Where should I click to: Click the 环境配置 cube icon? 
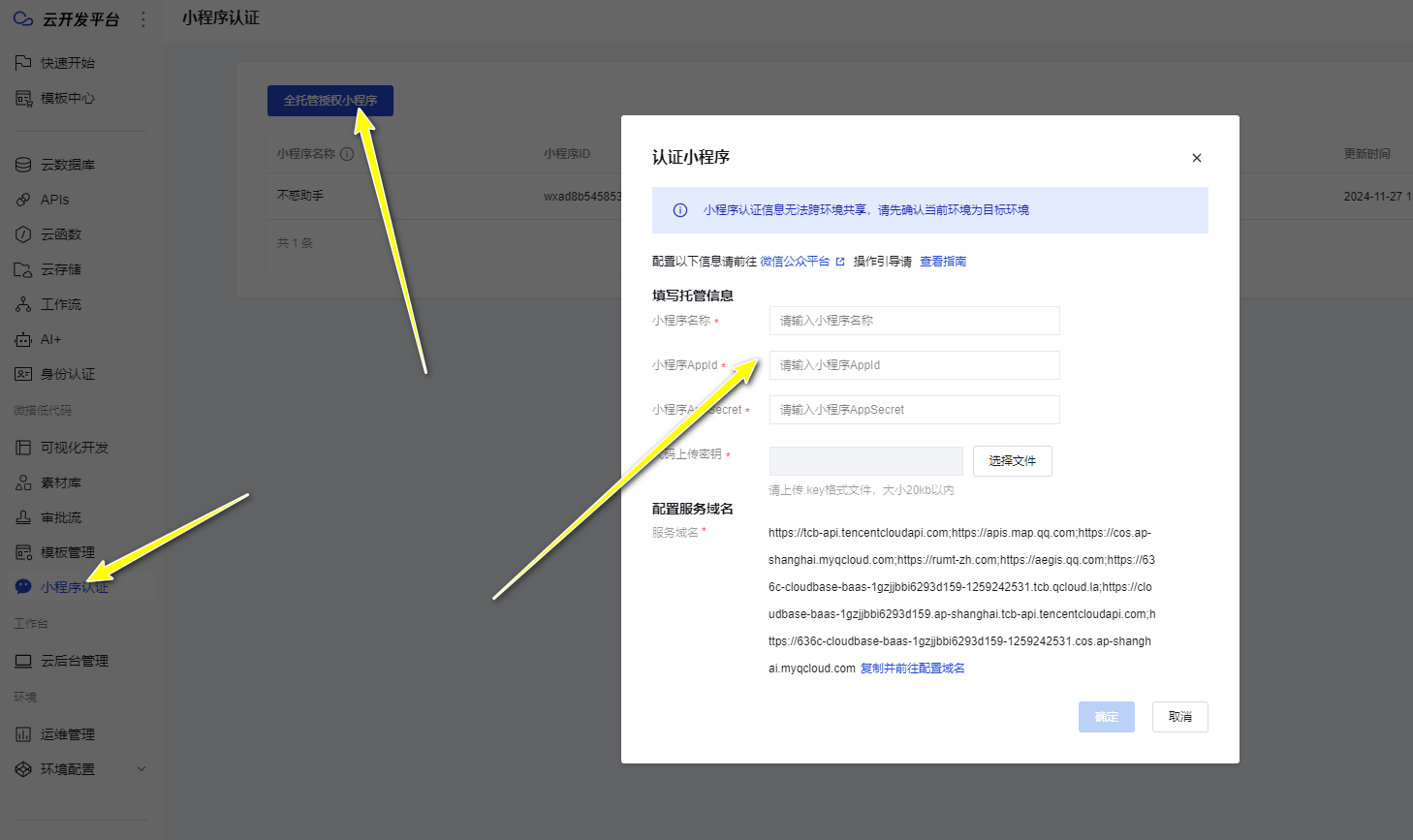coord(23,769)
